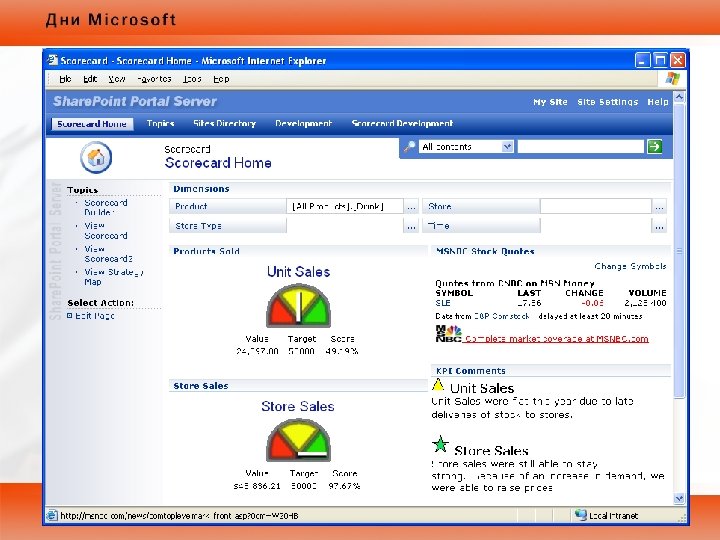
Task: Open complete market coverage at MSNBC.com
Action: pos(557,339)
